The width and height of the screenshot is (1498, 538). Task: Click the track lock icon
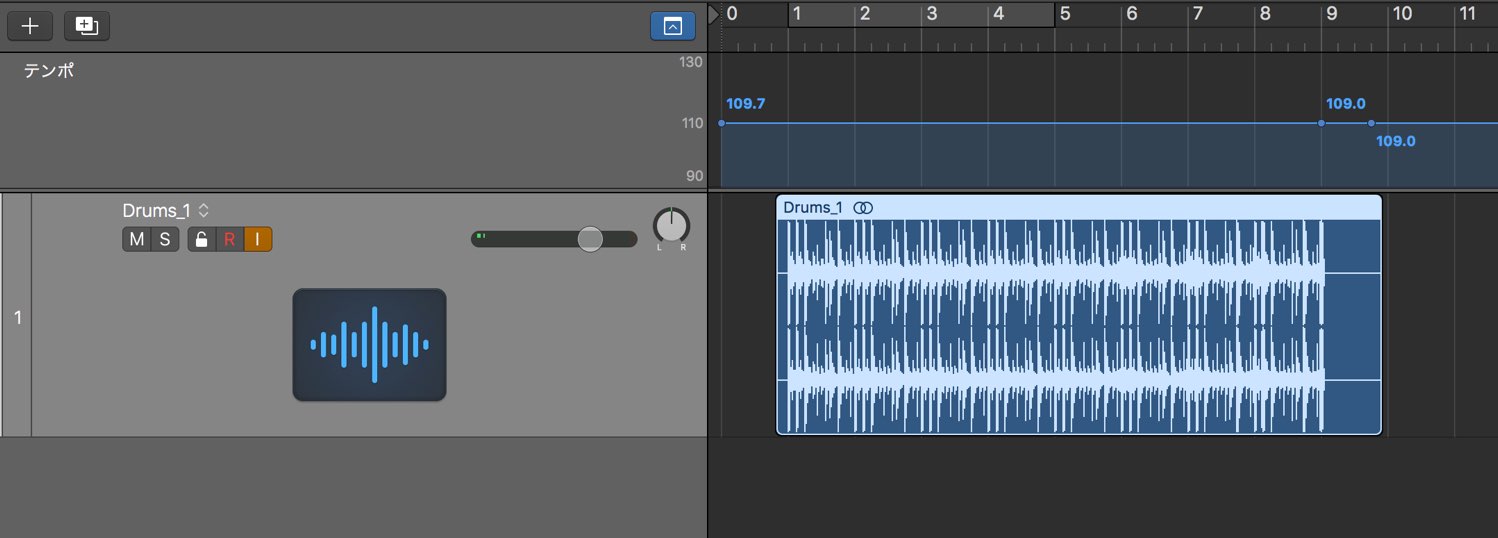[x=202, y=239]
